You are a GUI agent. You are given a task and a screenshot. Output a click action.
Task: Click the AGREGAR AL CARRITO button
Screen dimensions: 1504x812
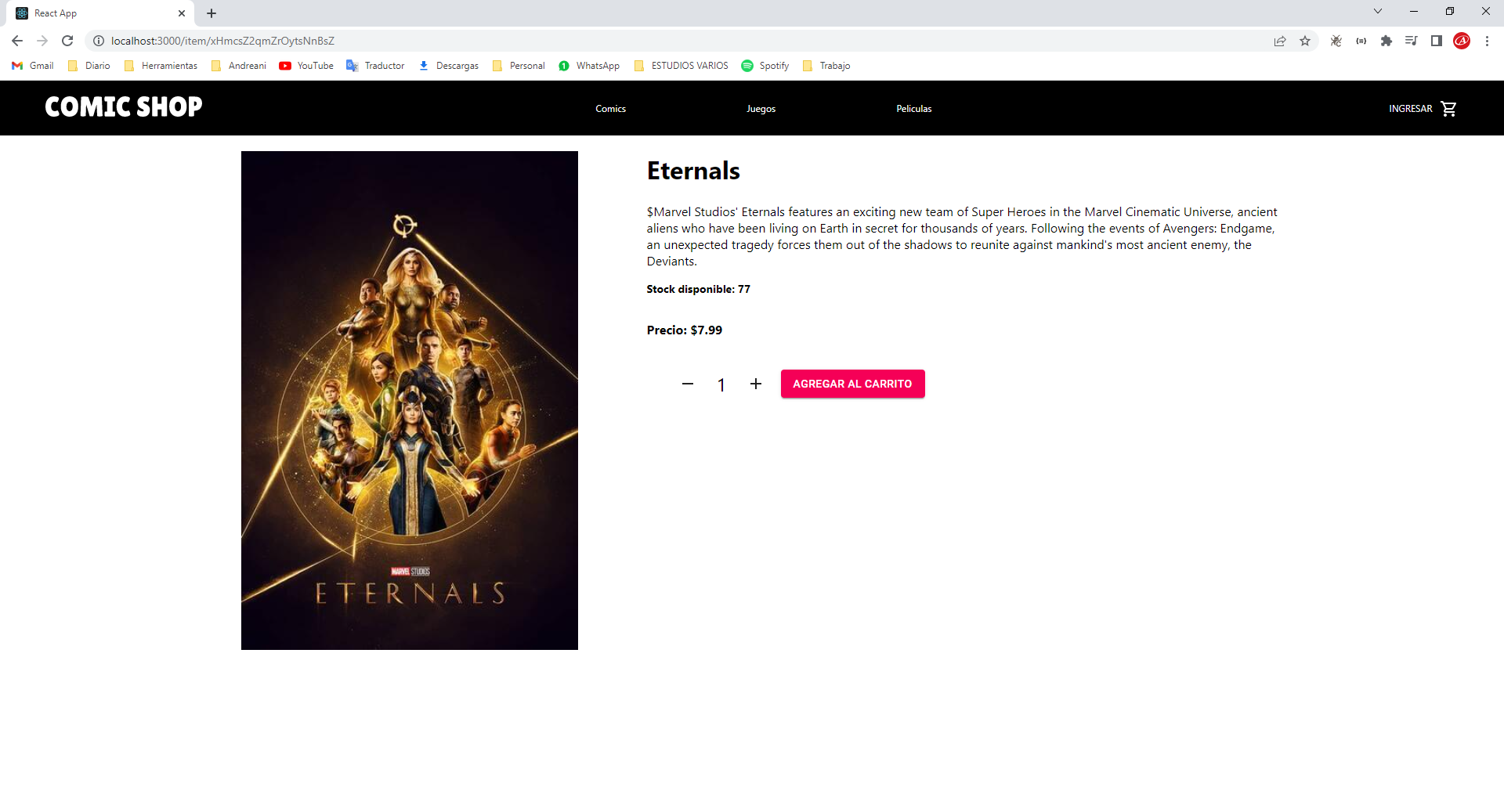852,384
